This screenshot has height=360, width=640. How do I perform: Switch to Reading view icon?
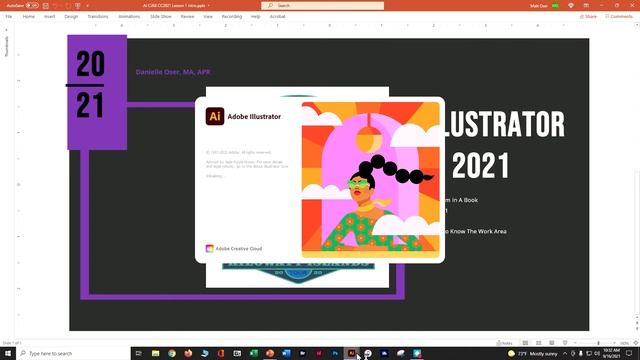click(551, 343)
